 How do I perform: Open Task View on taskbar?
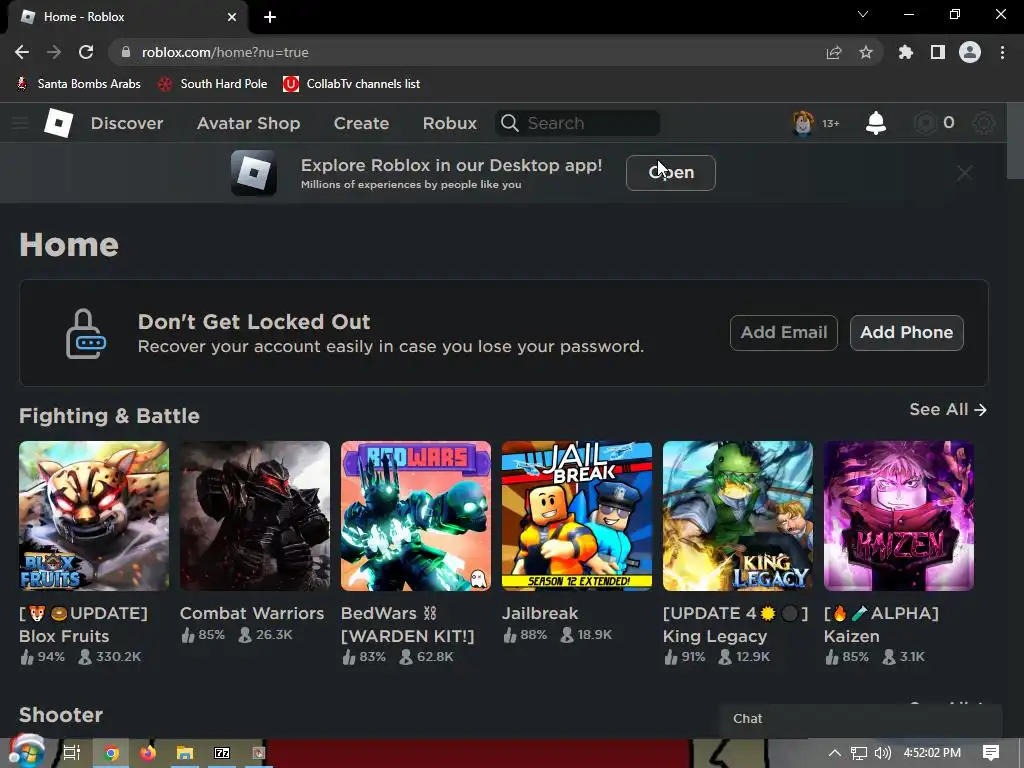tap(72, 753)
